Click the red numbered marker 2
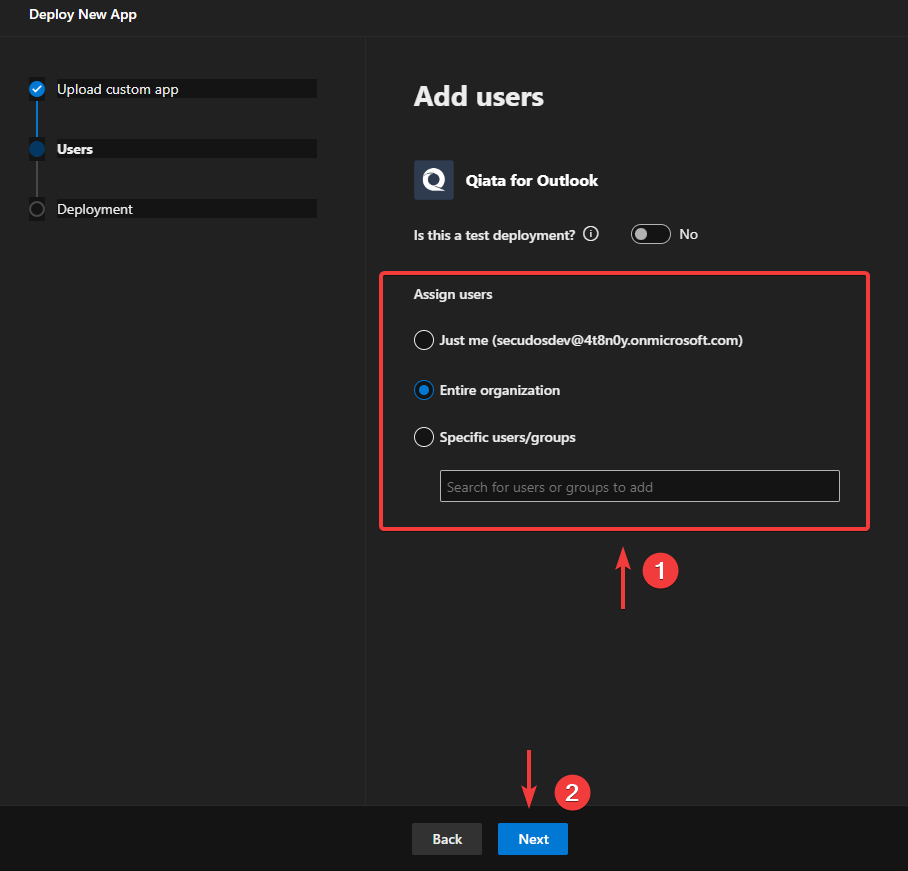 572,792
